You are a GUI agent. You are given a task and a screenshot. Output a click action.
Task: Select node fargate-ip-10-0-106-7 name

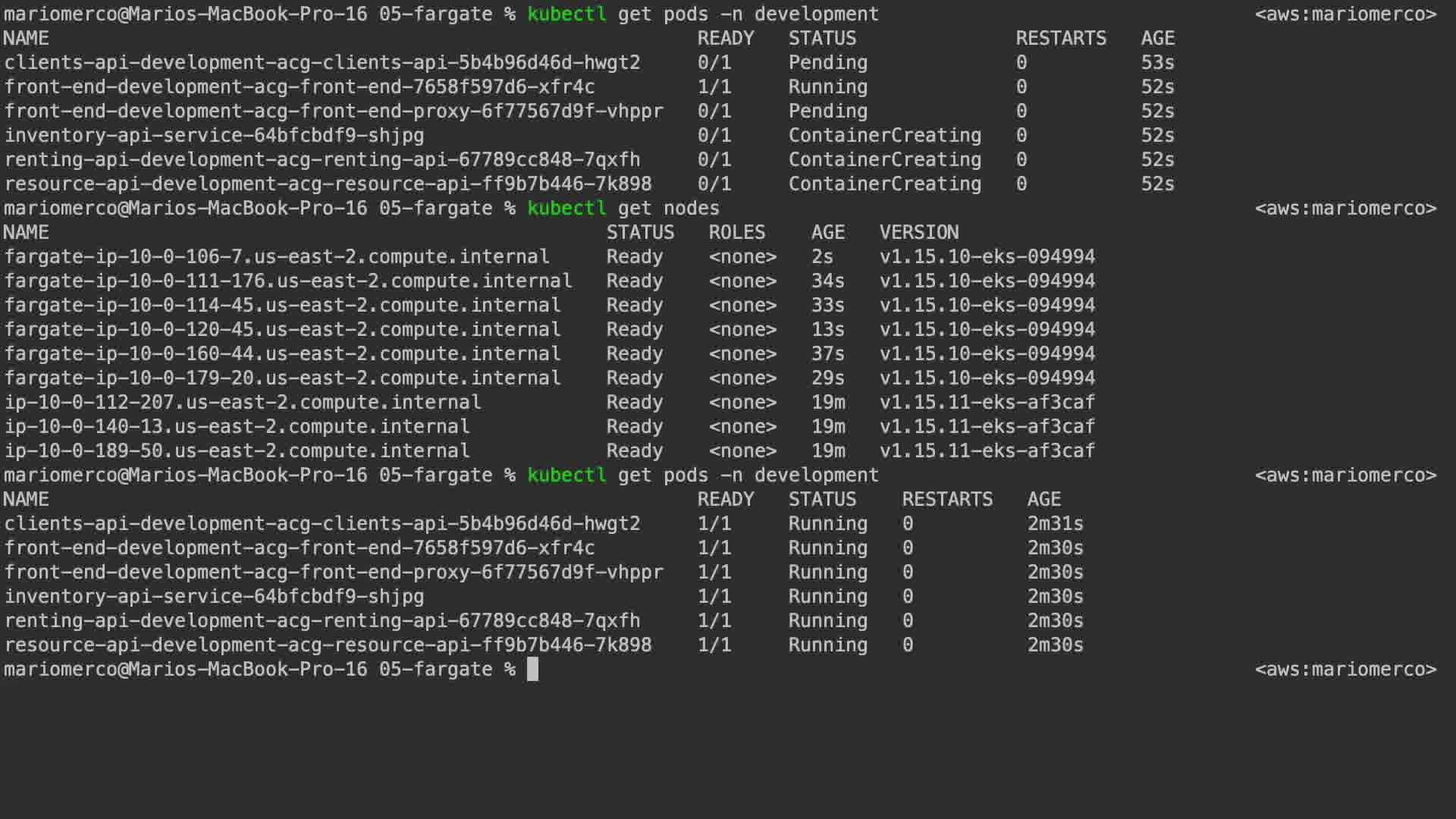click(277, 256)
